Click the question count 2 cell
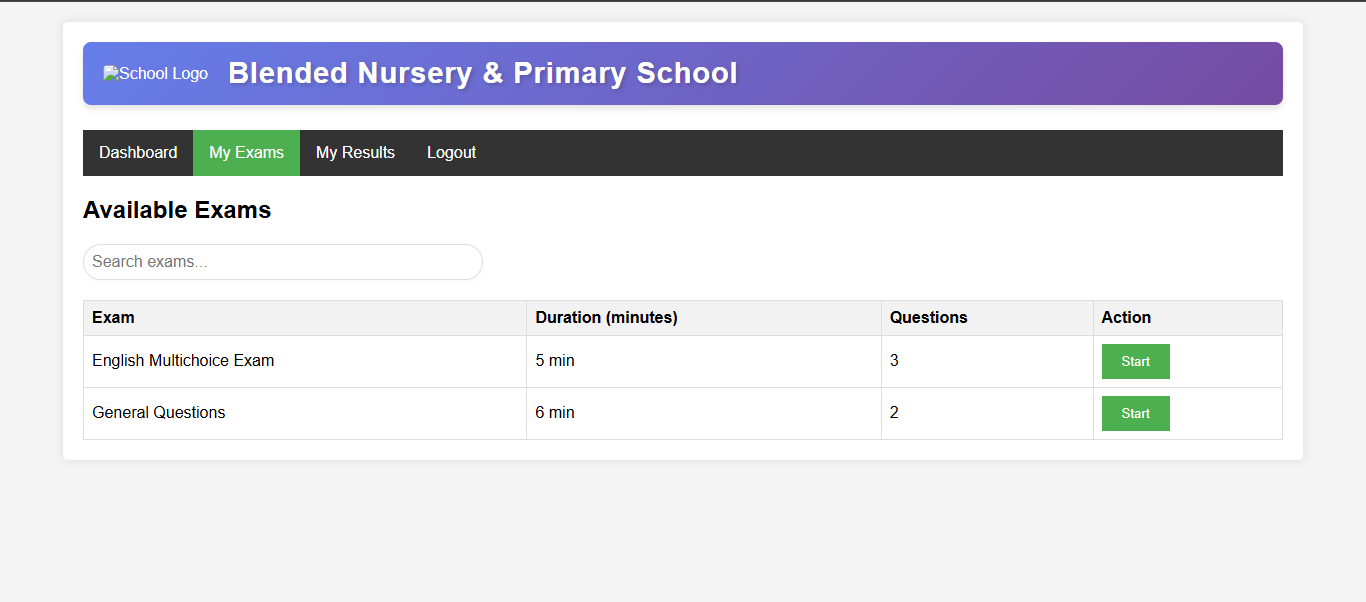This screenshot has height=602, width=1366. 894,413
